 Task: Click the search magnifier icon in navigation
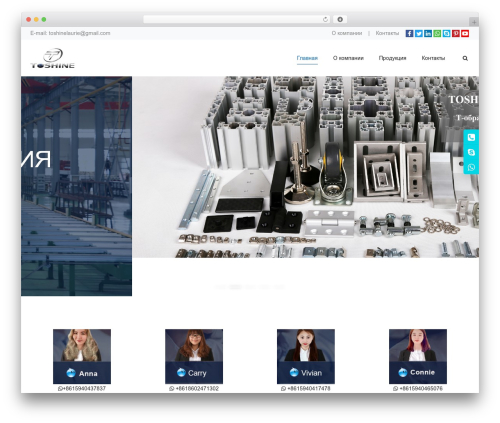click(465, 58)
